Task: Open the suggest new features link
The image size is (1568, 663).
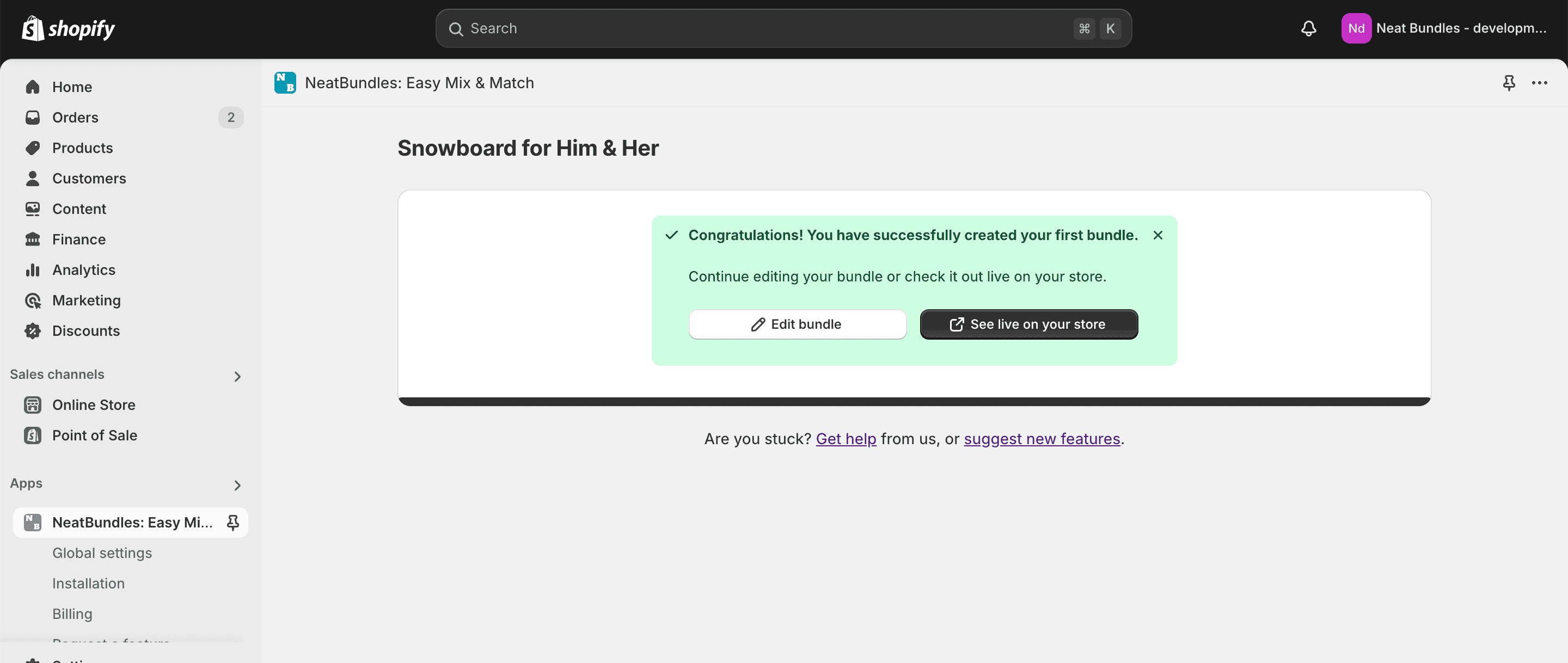Action: click(x=1042, y=439)
